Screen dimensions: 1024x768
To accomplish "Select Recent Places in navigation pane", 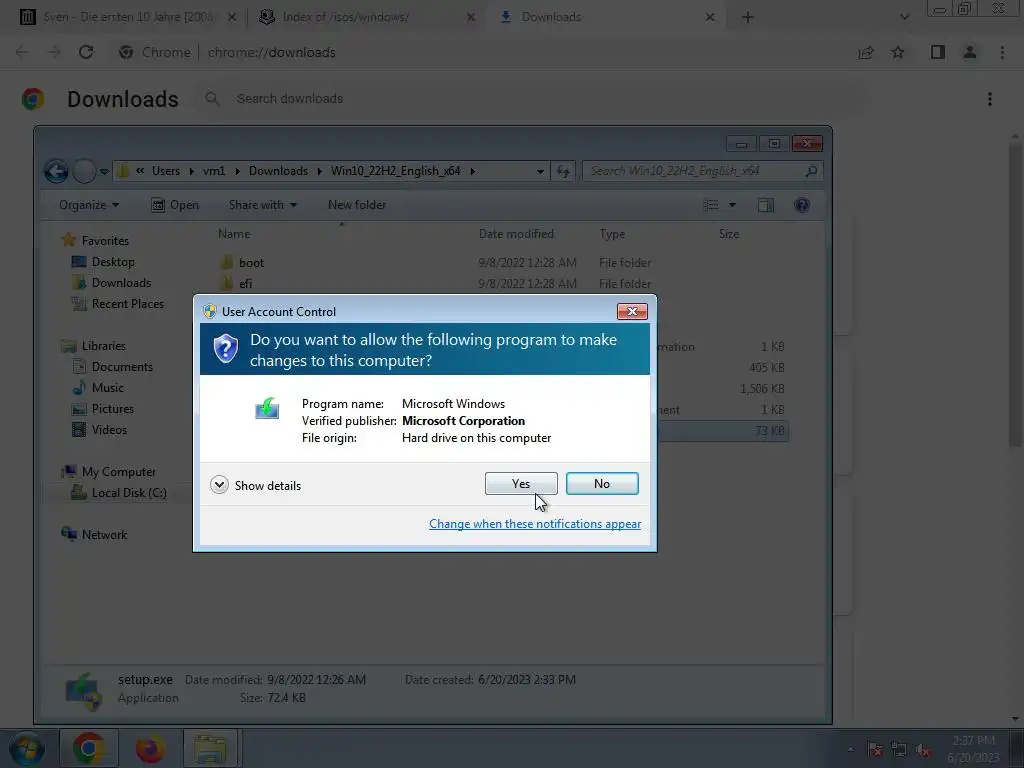I will point(118,304).
